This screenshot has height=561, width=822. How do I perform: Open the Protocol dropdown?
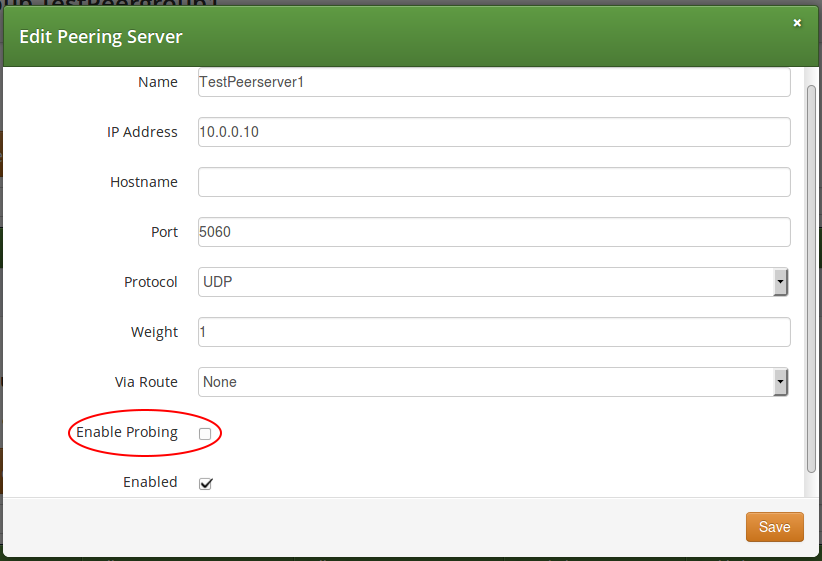pyautogui.click(x=493, y=282)
